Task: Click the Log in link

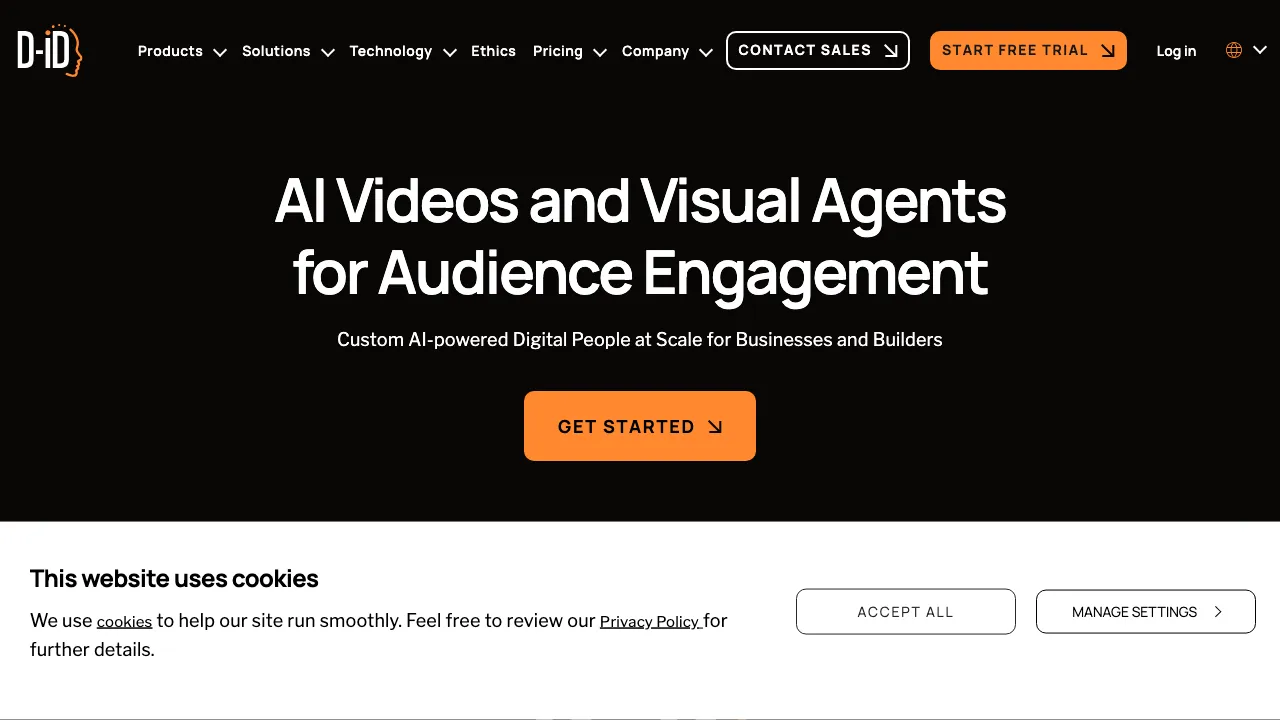Action: coord(1176,51)
